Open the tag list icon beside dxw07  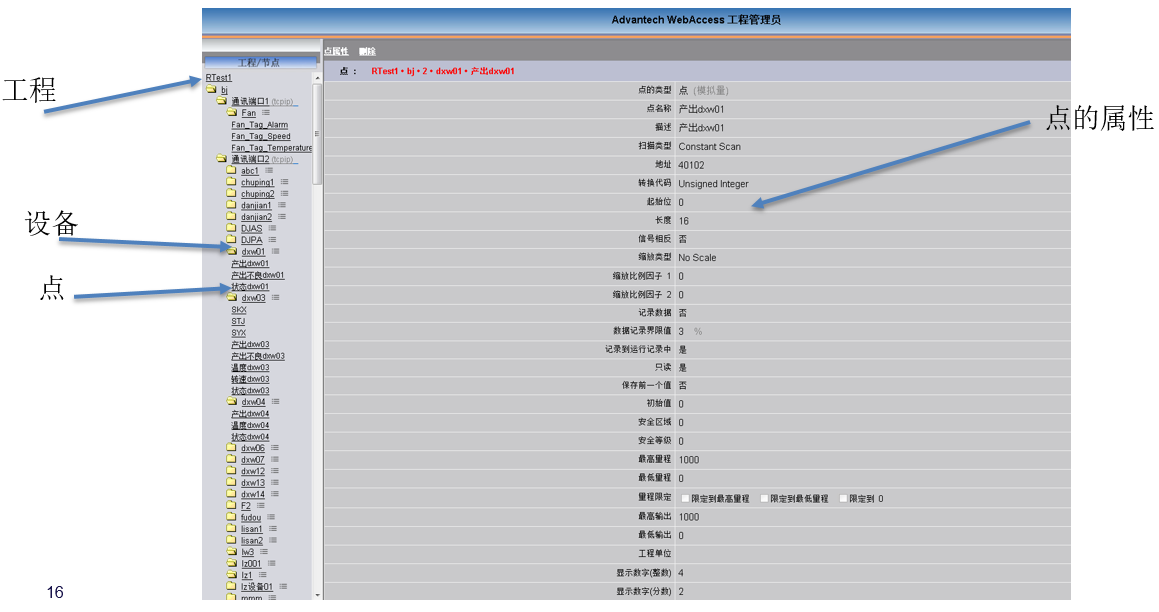click(274, 460)
